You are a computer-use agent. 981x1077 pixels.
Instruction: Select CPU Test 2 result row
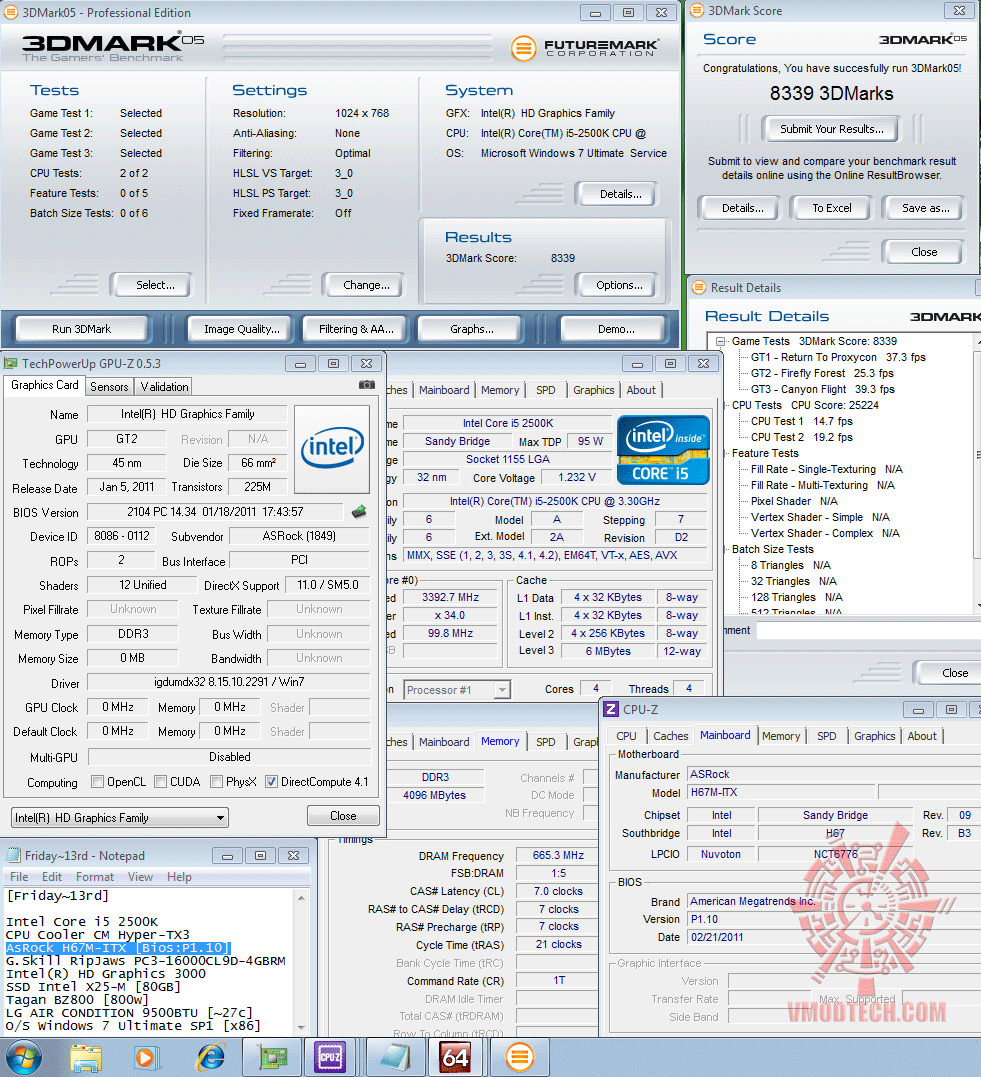pyautogui.click(x=801, y=438)
